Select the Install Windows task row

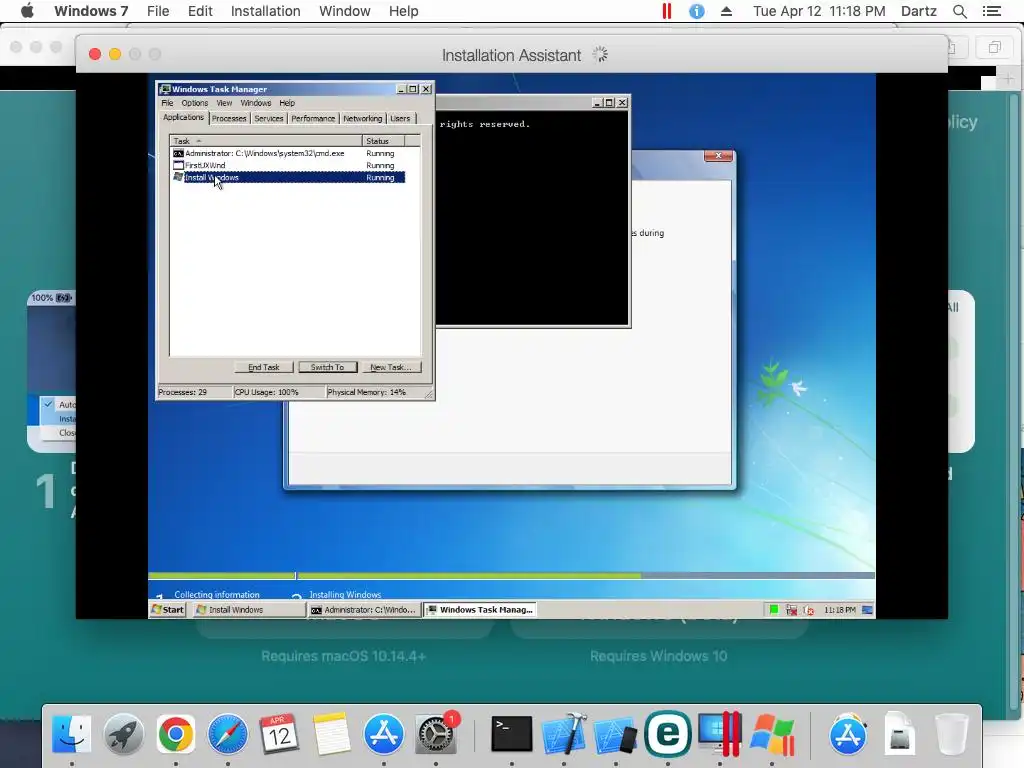click(288, 178)
